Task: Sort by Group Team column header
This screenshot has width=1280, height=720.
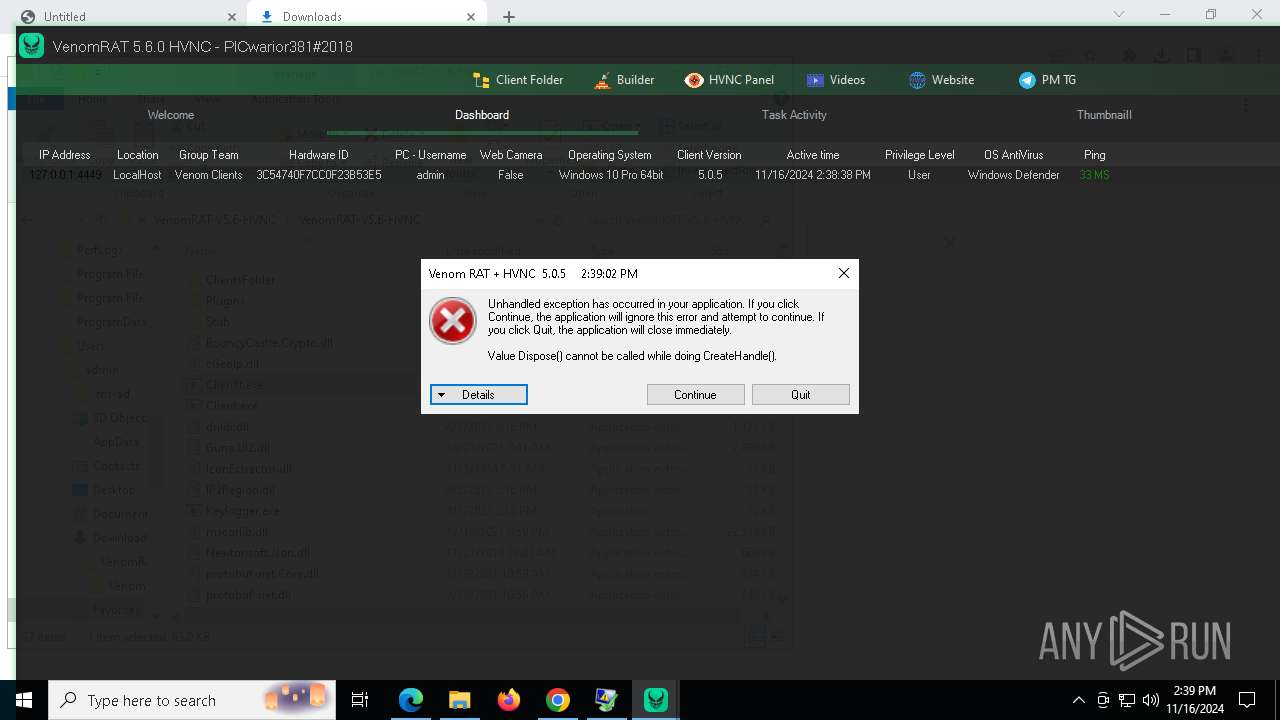Action: pyautogui.click(x=208, y=155)
